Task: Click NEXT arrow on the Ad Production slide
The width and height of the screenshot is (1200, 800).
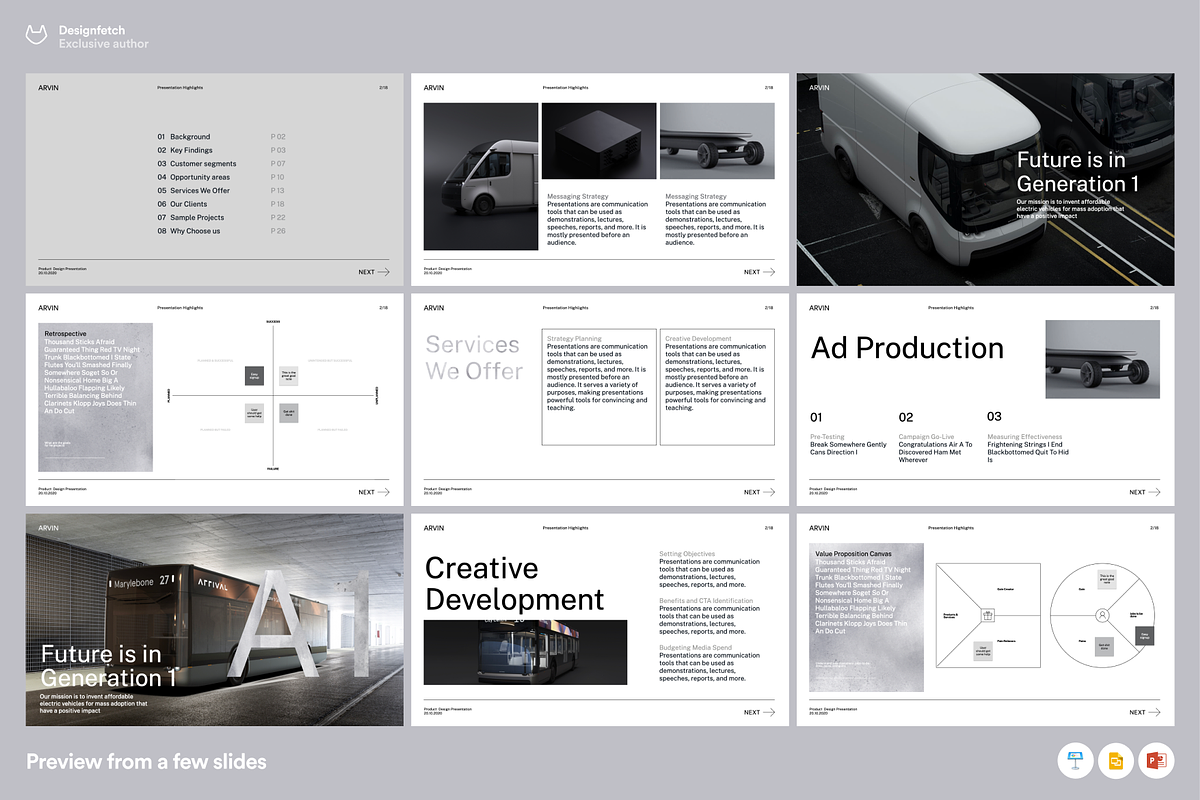Action: click(x=1145, y=492)
